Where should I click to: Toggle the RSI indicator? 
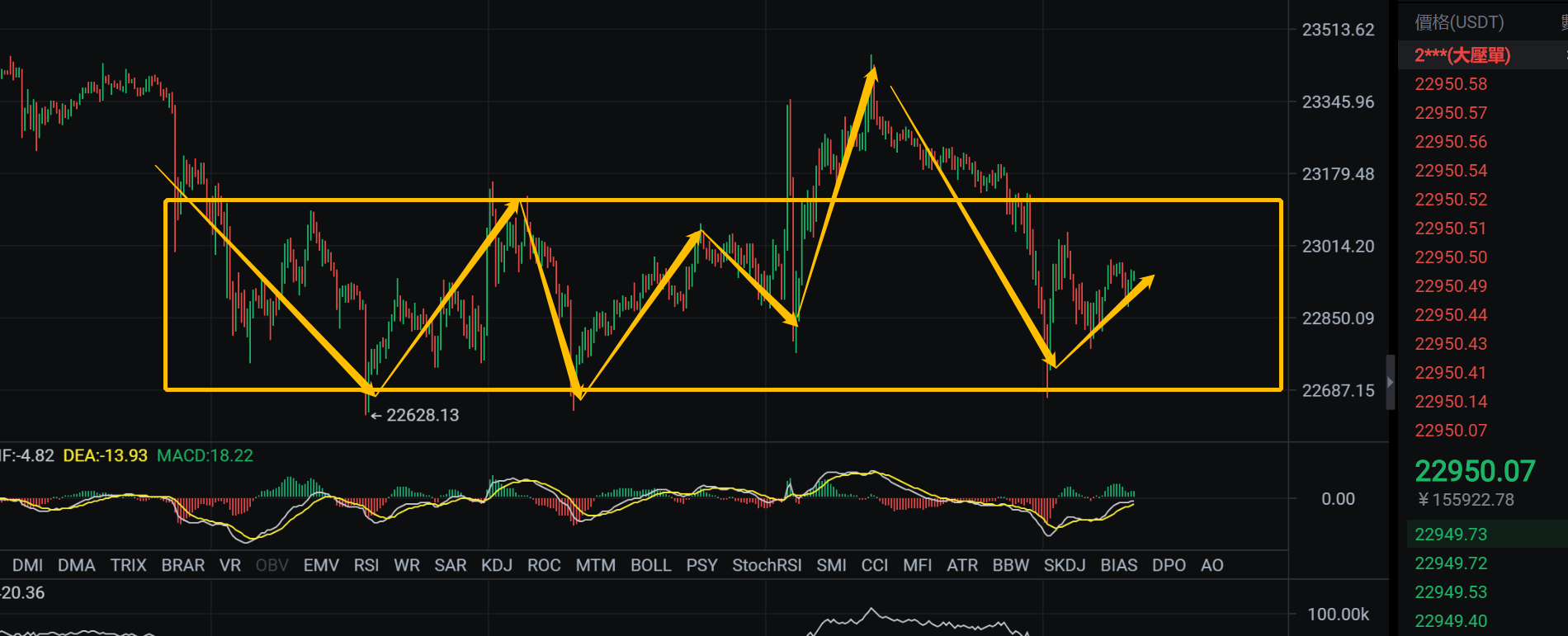[366, 565]
